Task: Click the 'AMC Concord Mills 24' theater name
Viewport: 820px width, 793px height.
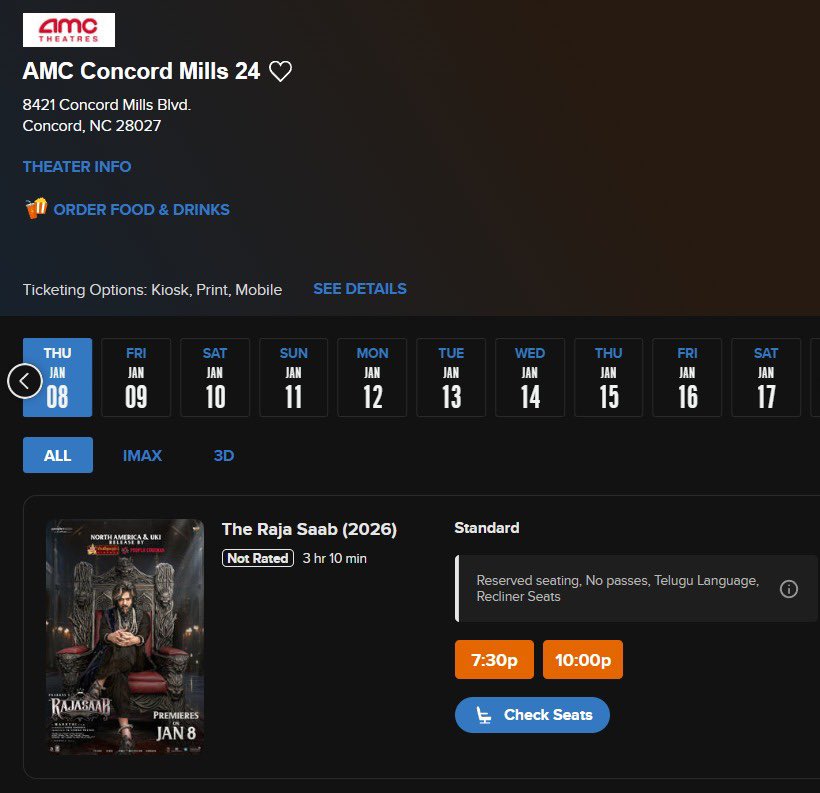Action: 141,71
